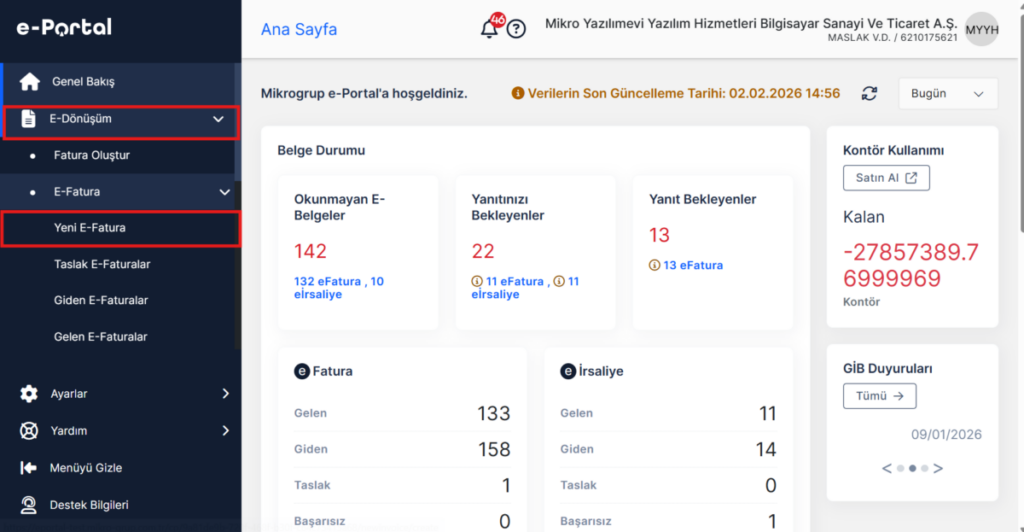Click the e icon next to Fatura
Viewport: 1024px width, 532px height.
302,371
